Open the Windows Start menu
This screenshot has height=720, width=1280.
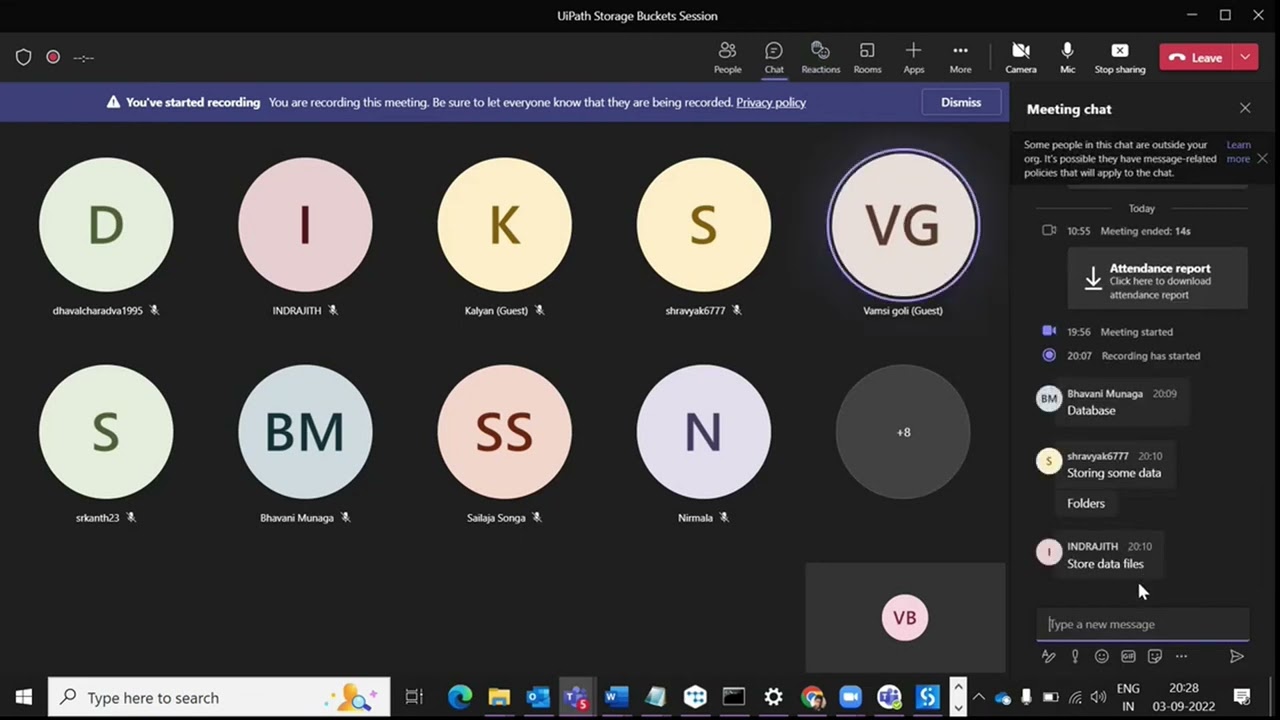coord(24,697)
